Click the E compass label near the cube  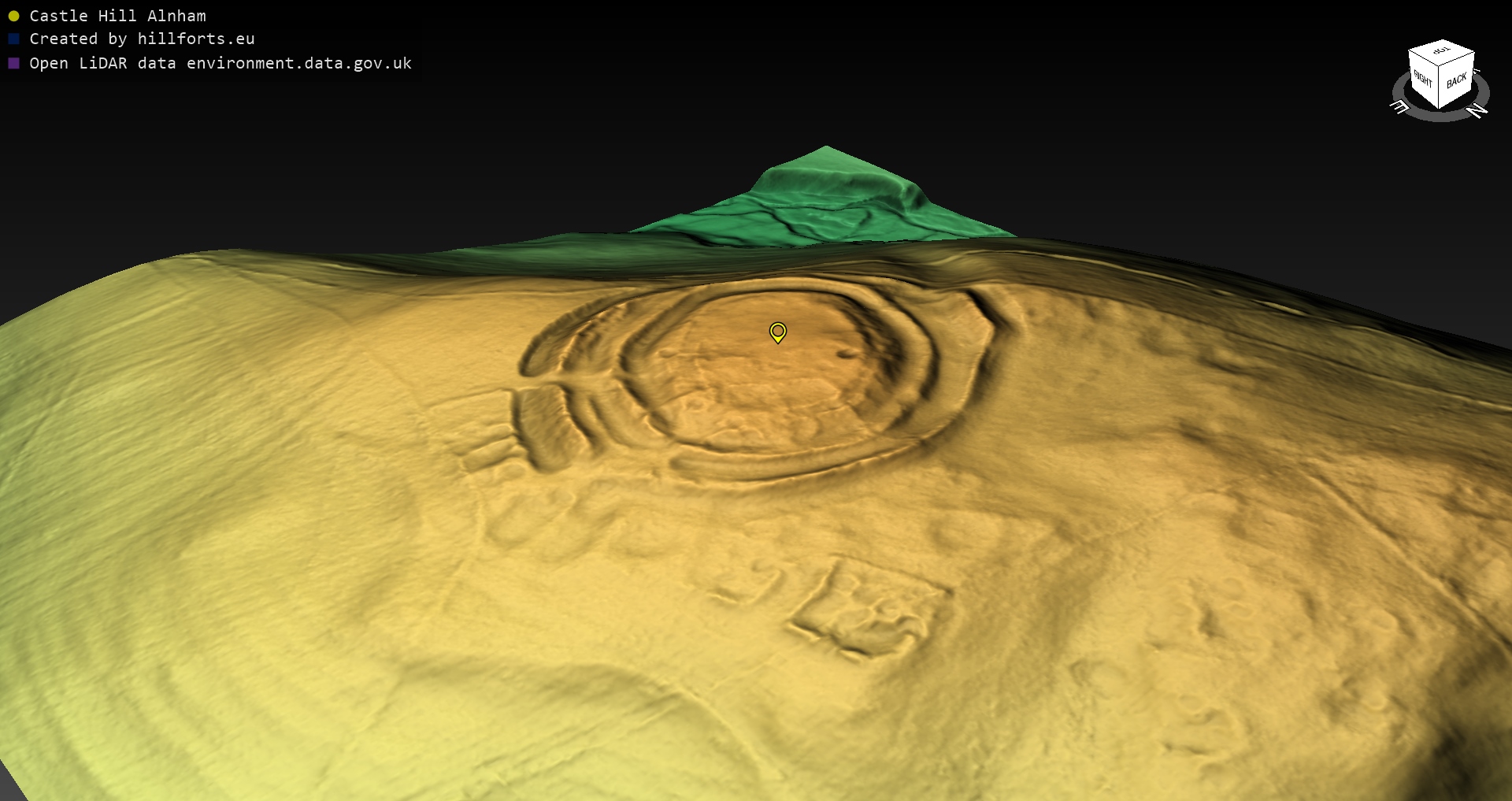pyautogui.click(x=1399, y=106)
